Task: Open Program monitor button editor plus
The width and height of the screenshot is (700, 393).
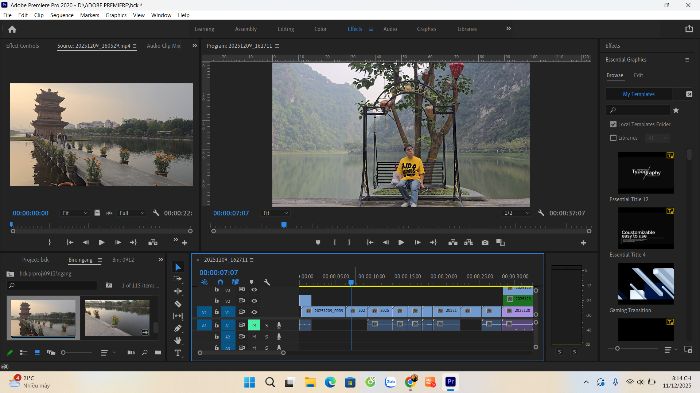Action: pyautogui.click(x=583, y=242)
